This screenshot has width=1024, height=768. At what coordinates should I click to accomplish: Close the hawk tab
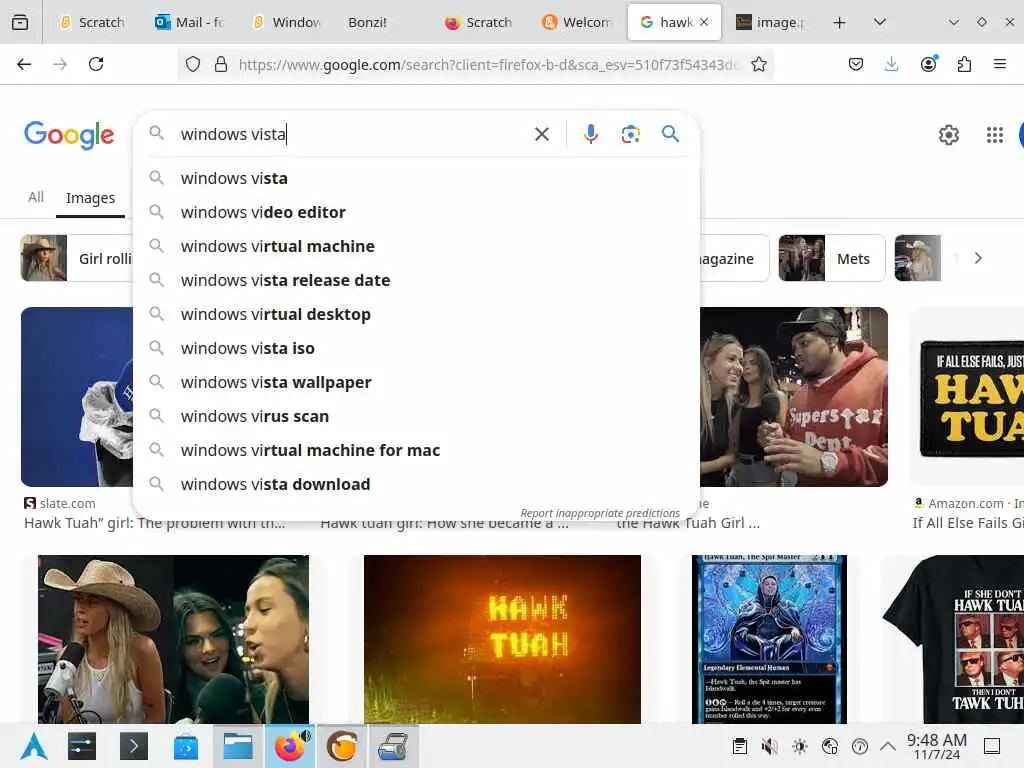coord(704,22)
